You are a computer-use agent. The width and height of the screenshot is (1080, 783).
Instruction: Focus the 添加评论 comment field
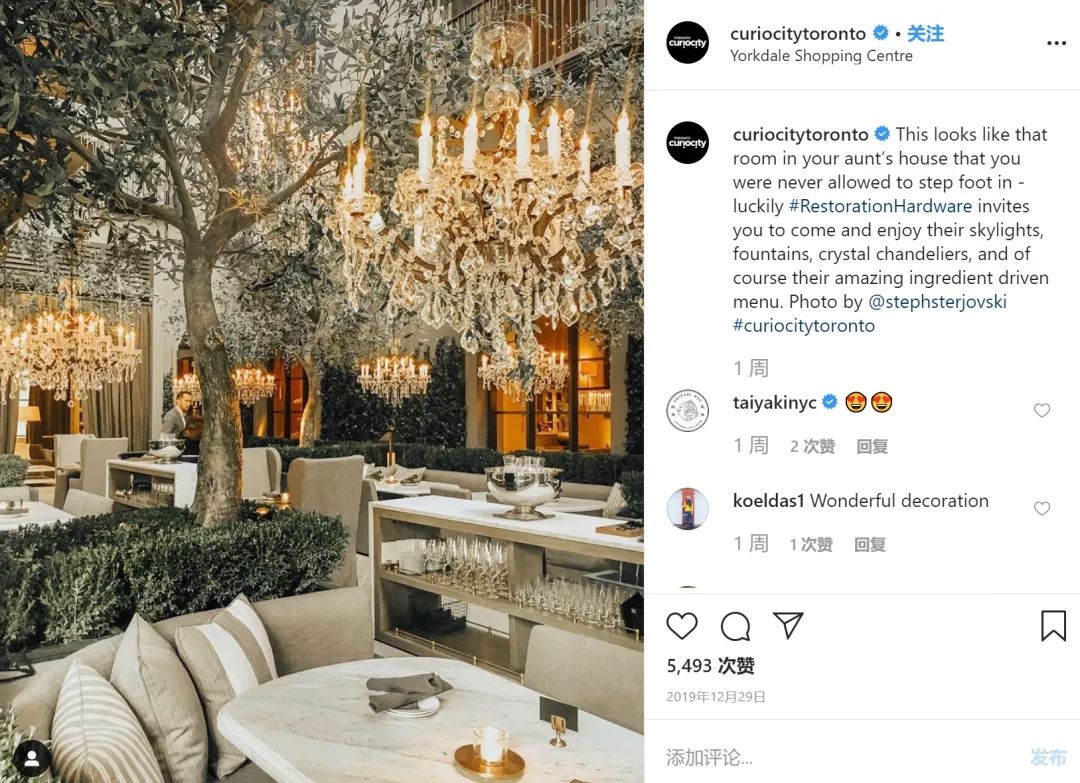(x=840, y=758)
